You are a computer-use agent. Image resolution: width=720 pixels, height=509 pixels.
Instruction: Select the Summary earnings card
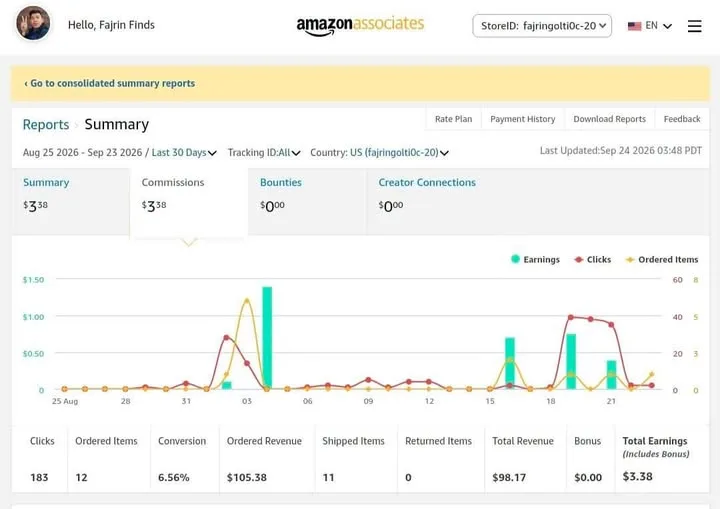click(x=71, y=202)
